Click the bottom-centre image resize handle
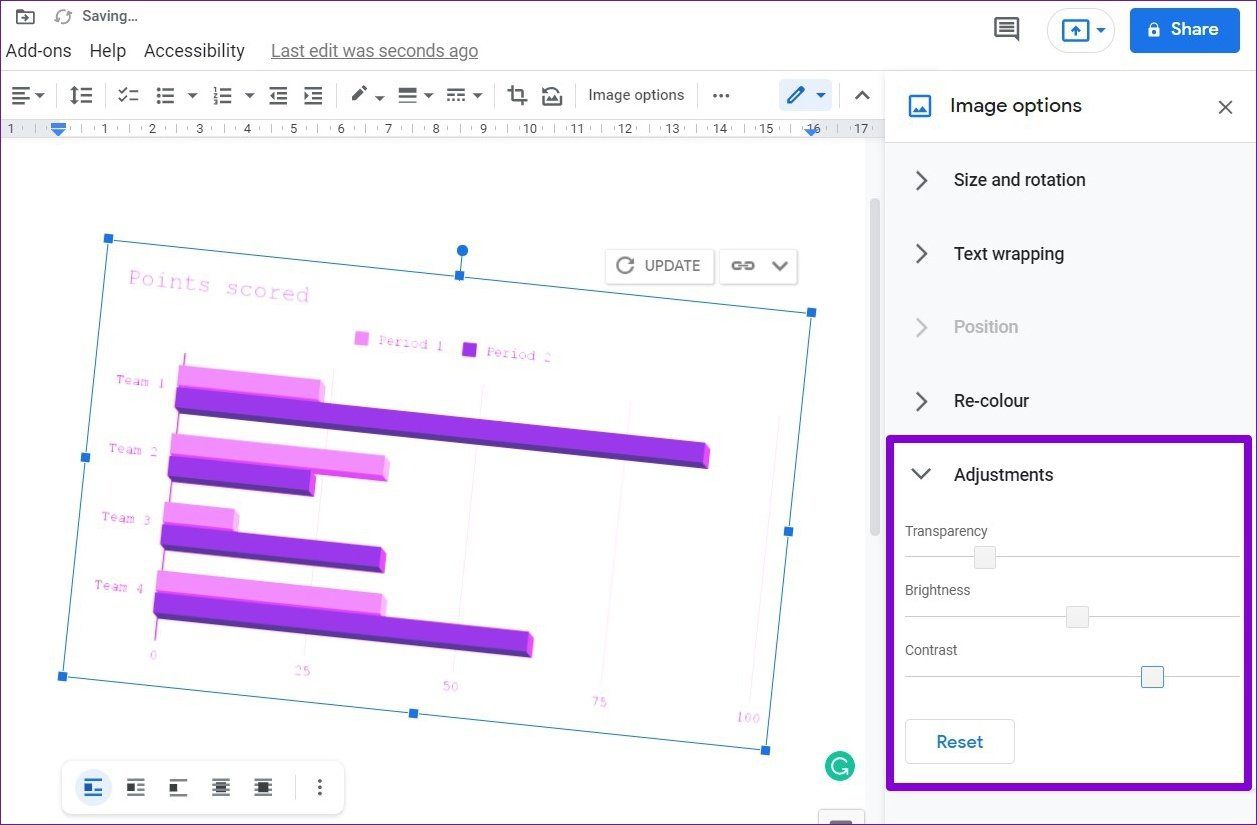1257x825 pixels. tap(414, 713)
